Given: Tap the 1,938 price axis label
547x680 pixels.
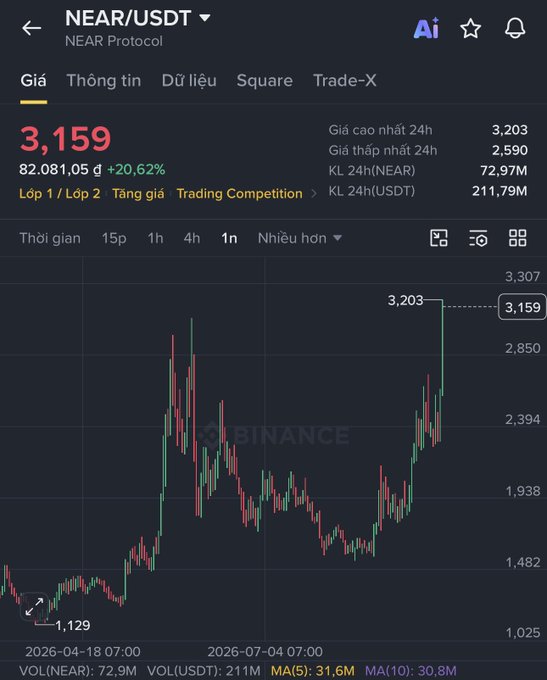Looking at the screenshot, I should pos(523,491).
